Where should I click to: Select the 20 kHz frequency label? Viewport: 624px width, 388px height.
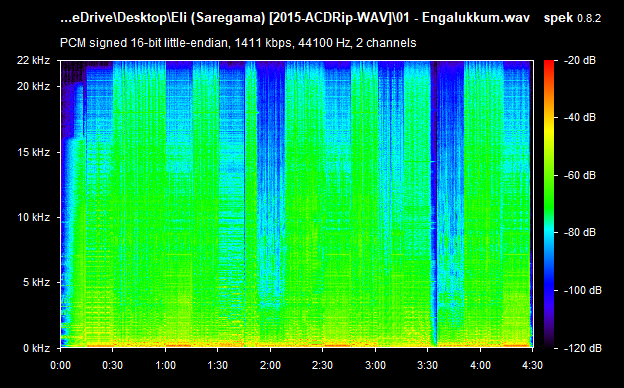pos(33,86)
